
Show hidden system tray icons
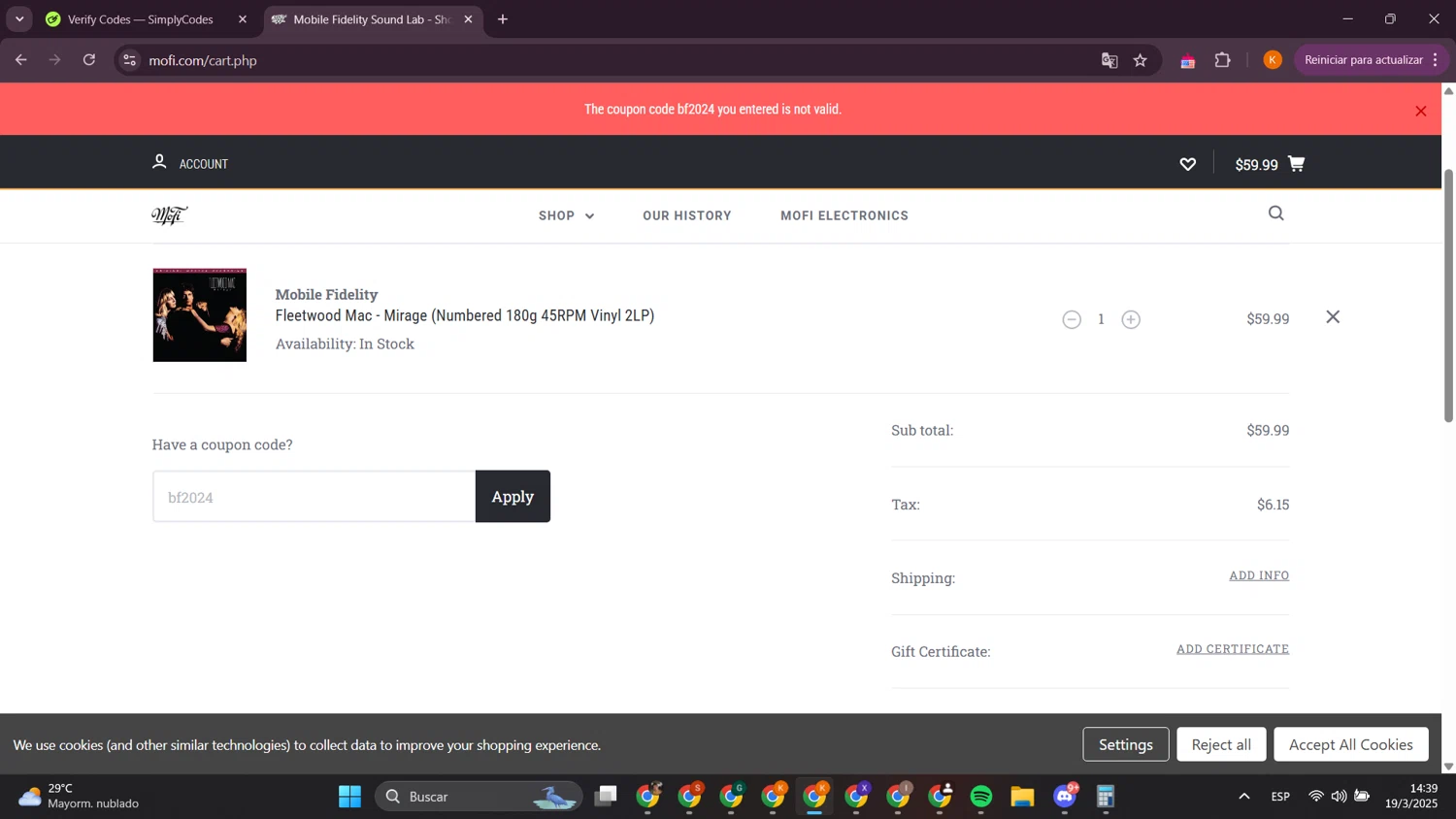pos(1243,797)
